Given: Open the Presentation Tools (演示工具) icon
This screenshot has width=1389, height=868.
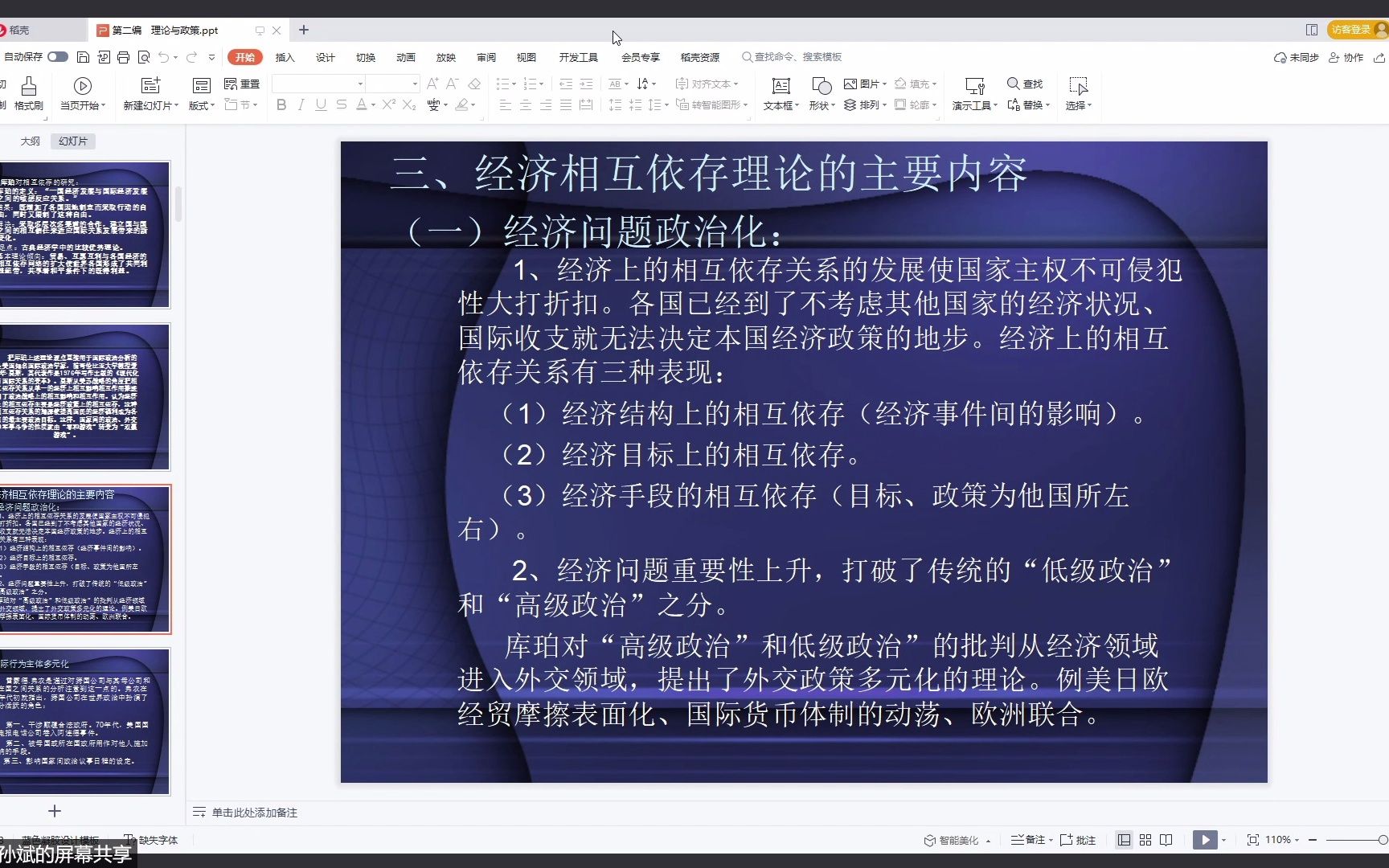Looking at the screenshot, I should [x=975, y=86].
